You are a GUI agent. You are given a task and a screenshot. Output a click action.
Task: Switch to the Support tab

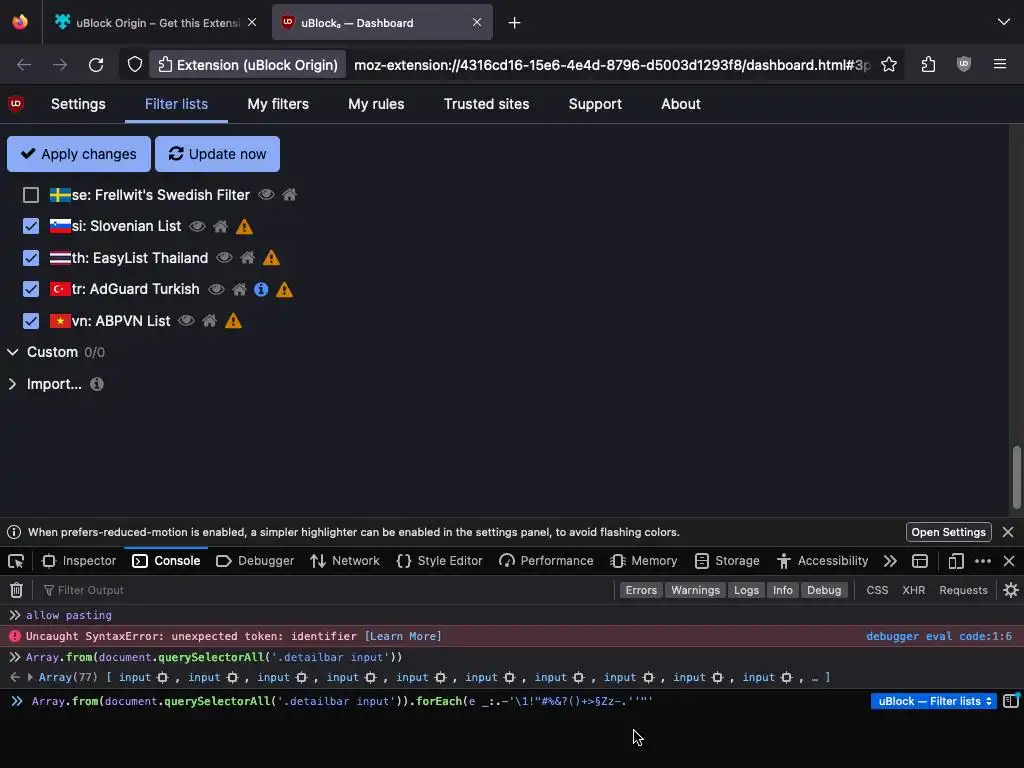[x=595, y=104]
